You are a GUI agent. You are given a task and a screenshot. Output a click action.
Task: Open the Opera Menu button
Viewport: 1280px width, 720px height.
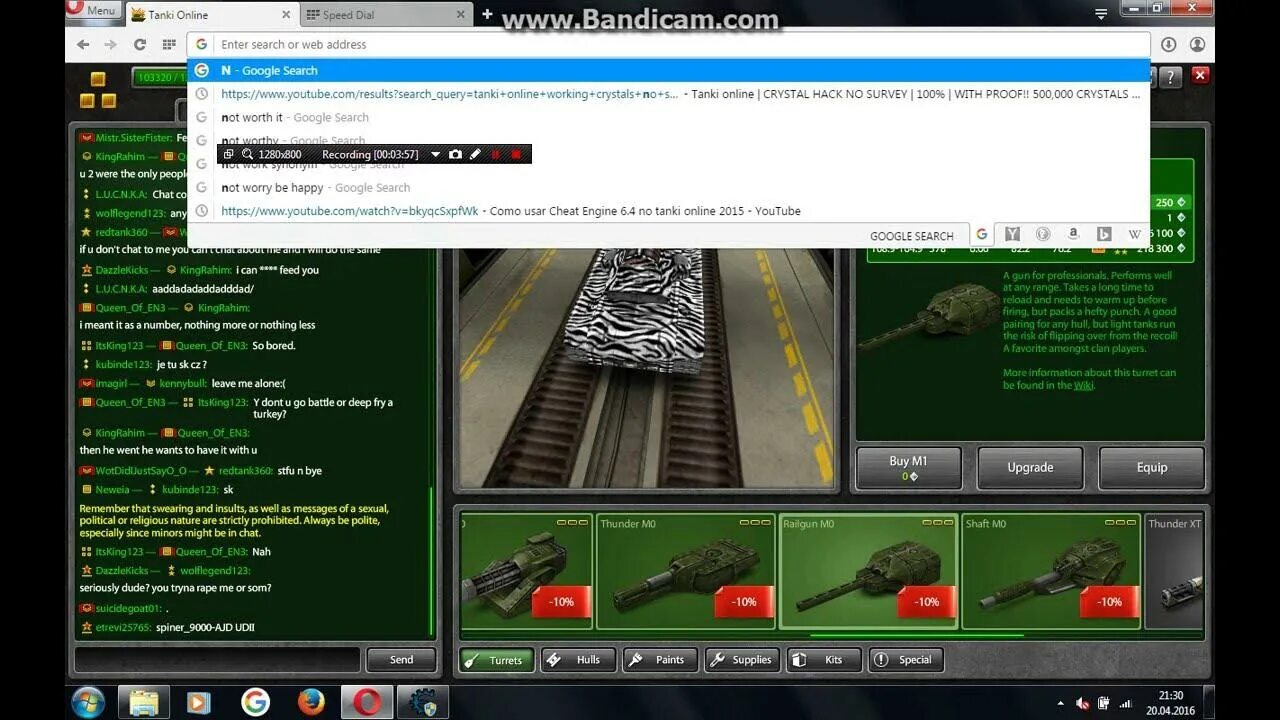tap(93, 10)
